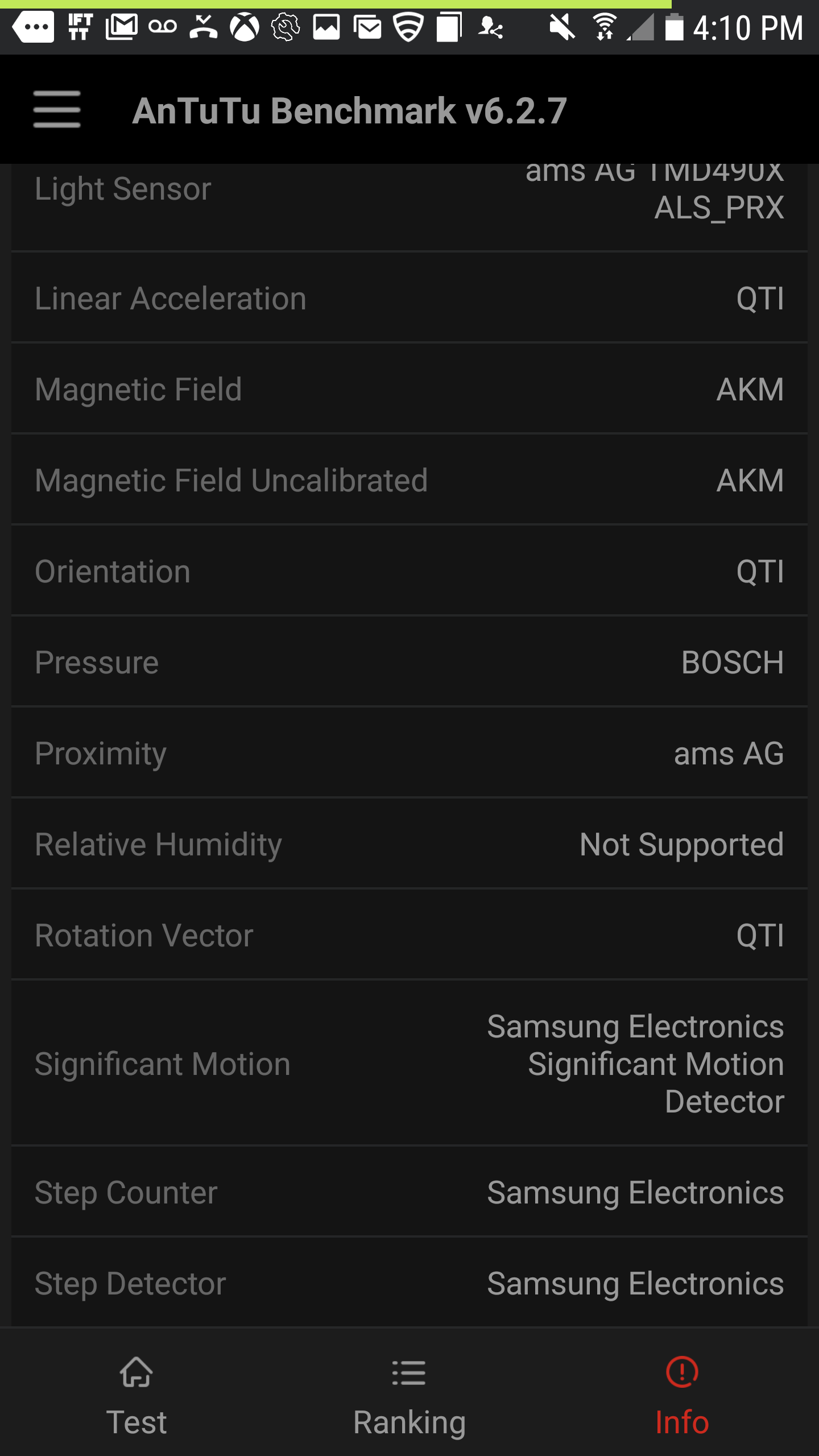The image size is (819, 1456).
Task: Select the Pressure BOSCH sensor row
Action: pos(409,662)
